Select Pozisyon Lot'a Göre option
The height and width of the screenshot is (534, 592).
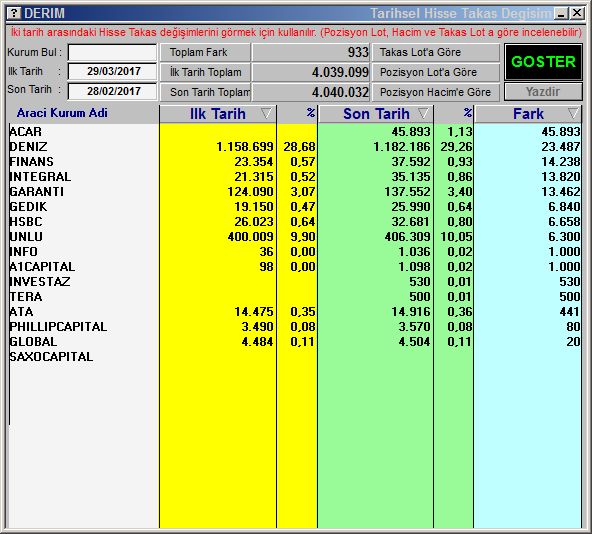point(436,72)
